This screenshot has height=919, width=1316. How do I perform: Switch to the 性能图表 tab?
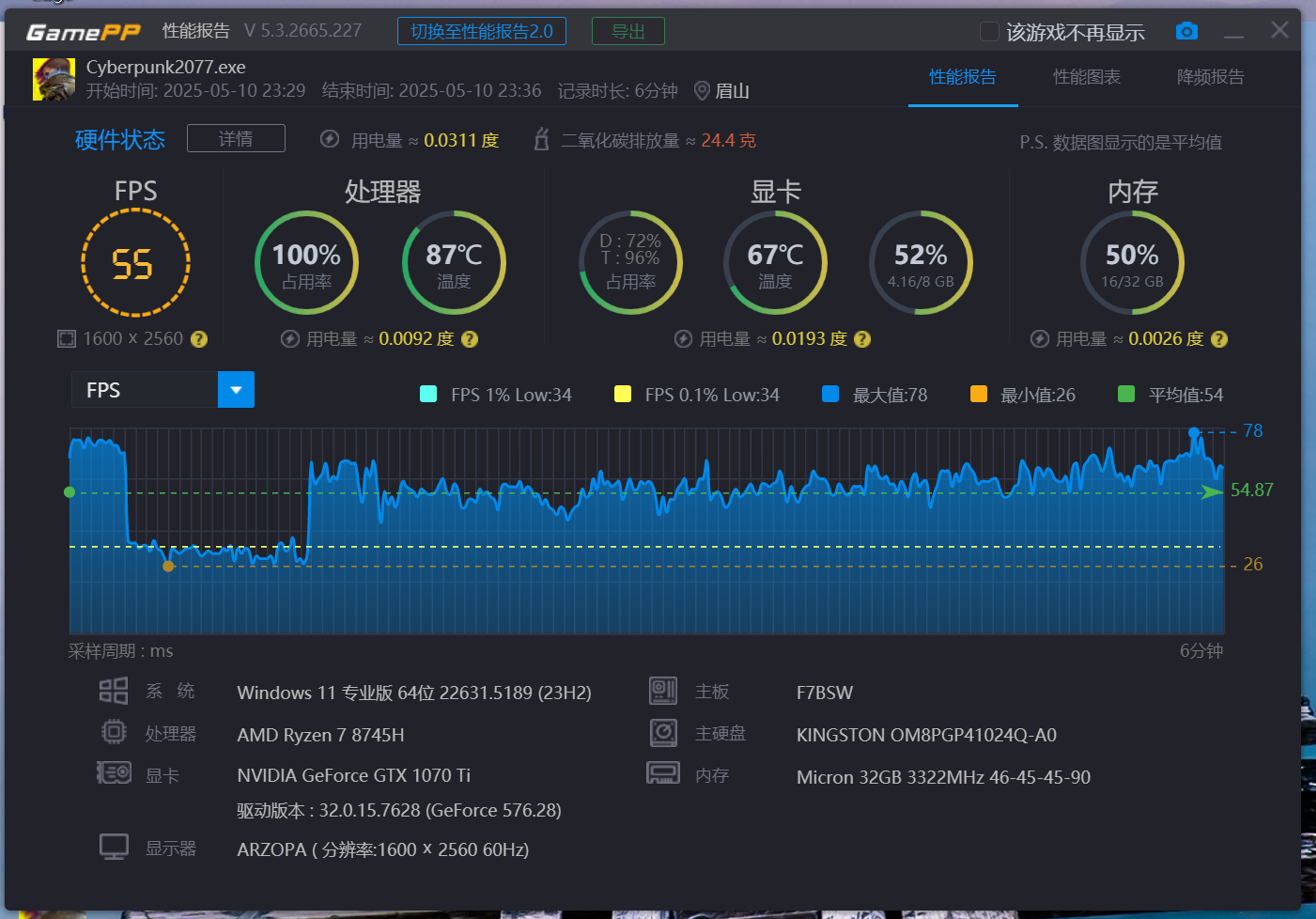coord(1086,77)
